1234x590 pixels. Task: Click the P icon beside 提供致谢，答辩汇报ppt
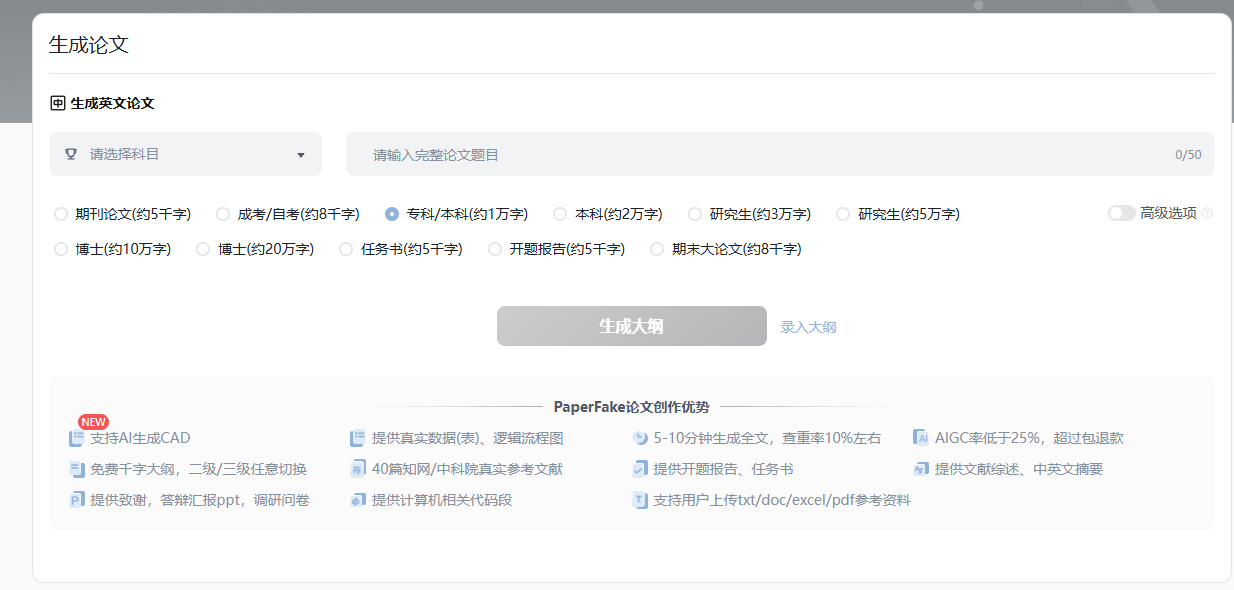click(77, 500)
